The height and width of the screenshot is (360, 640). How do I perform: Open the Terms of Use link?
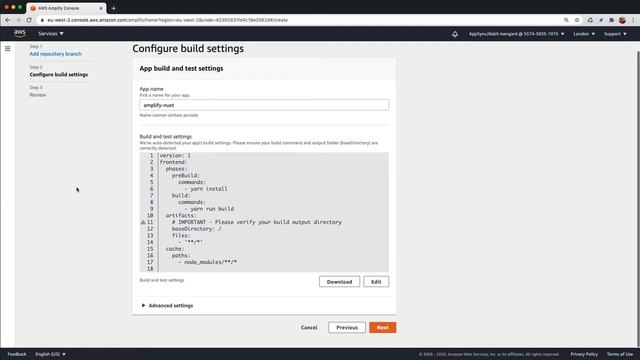(620, 354)
